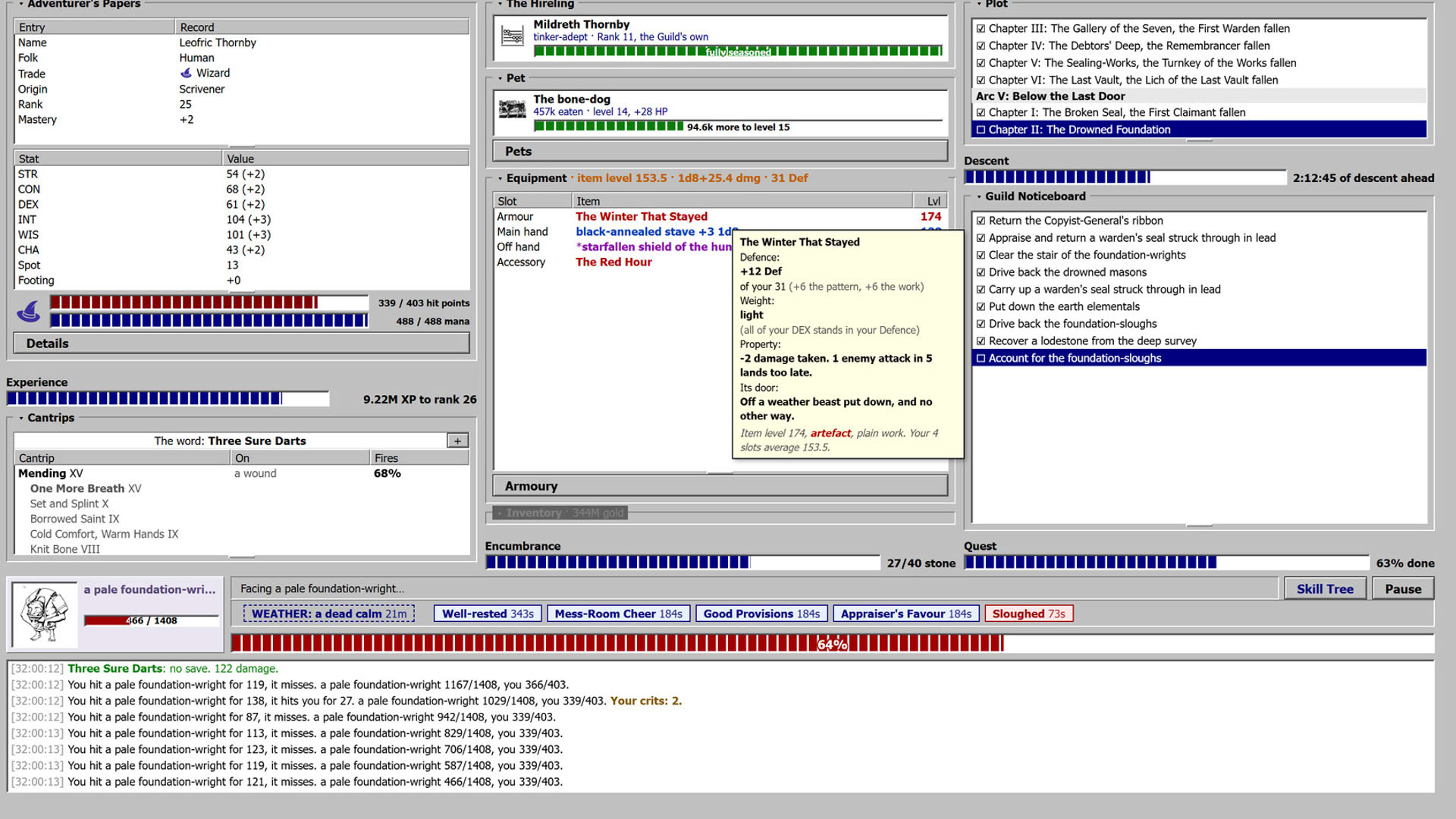This screenshot has height=819, width=1456.
Task: Toggle Chapter IV: The Debtors' Deep checkbox
Action: click(x=981, y=45)
